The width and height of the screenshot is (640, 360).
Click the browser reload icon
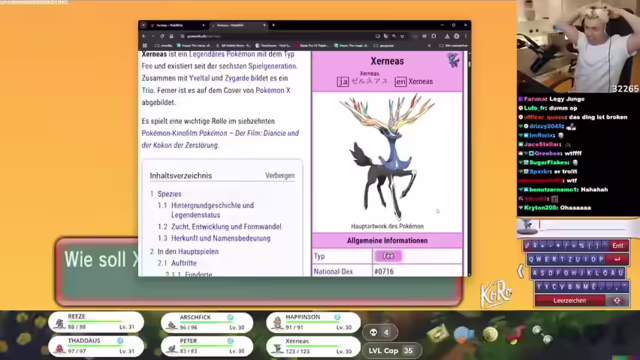tap(162, 36)
